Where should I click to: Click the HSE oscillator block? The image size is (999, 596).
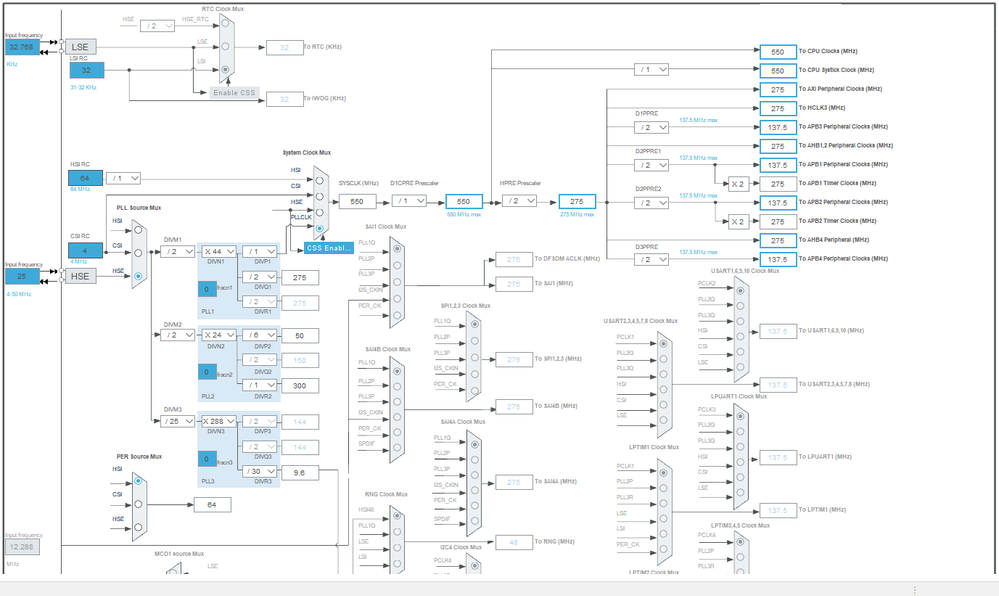coord(80,276)
